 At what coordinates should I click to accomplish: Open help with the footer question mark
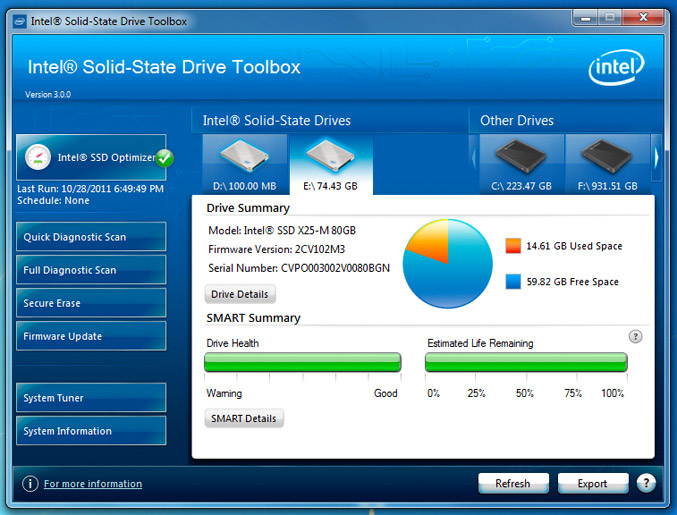pos(646,483)
